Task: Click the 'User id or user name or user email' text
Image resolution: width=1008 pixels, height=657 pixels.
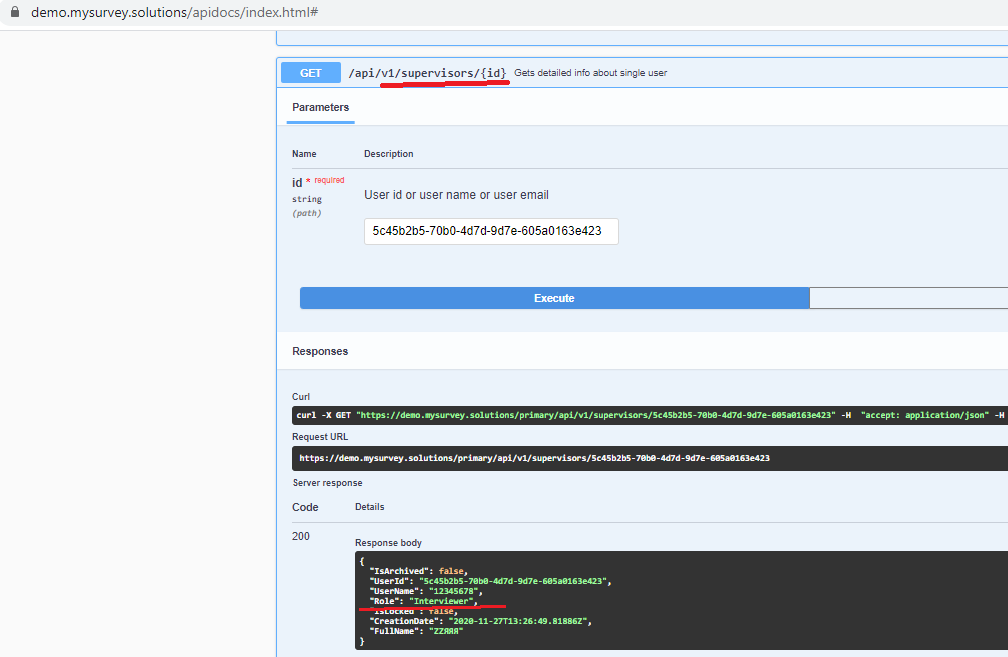Action: [x=456, y=195]
